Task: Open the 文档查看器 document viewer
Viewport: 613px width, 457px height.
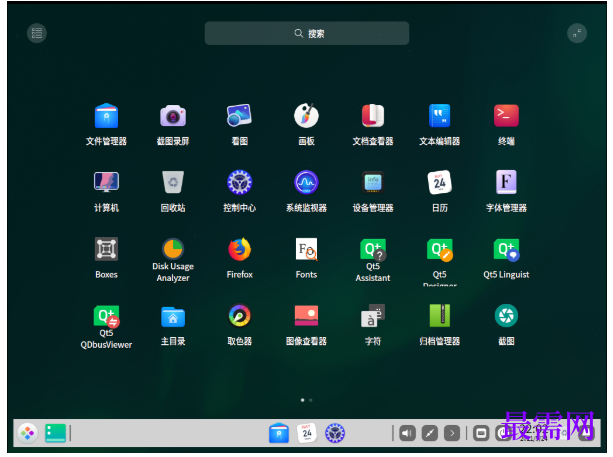Action: click(x=373, y=116)
